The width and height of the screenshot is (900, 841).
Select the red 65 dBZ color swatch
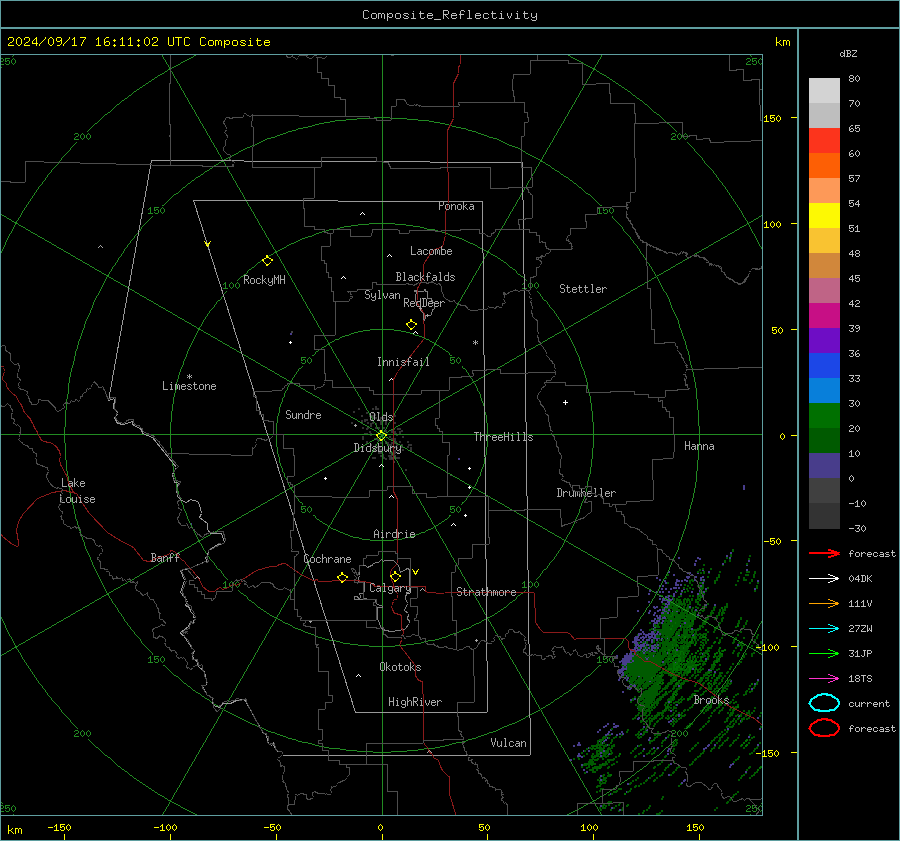pyautogui.click(x=824, y=140)
